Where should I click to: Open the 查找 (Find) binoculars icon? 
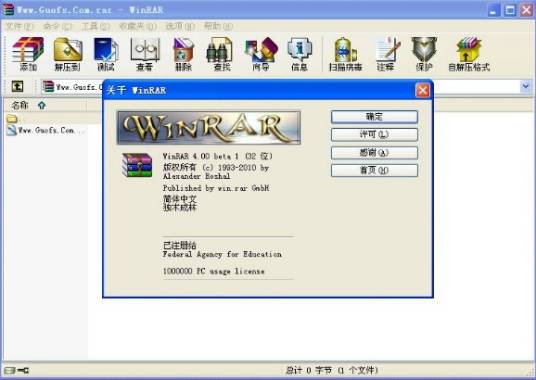pos(222,54)
